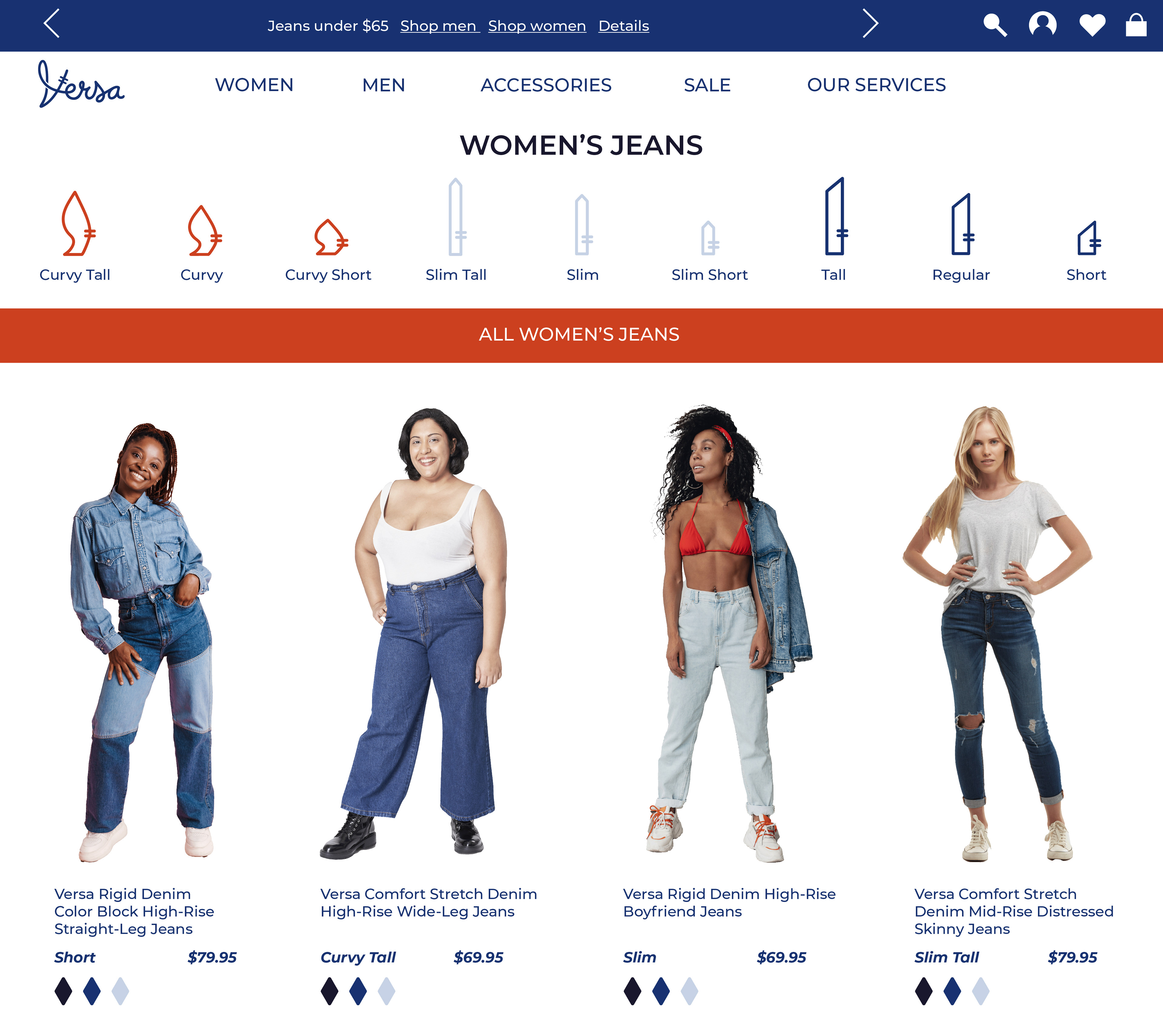Choose the Slim Tall fit icon
The width and height of the screenshot is (1163, 1036).
tap(456, 217)
